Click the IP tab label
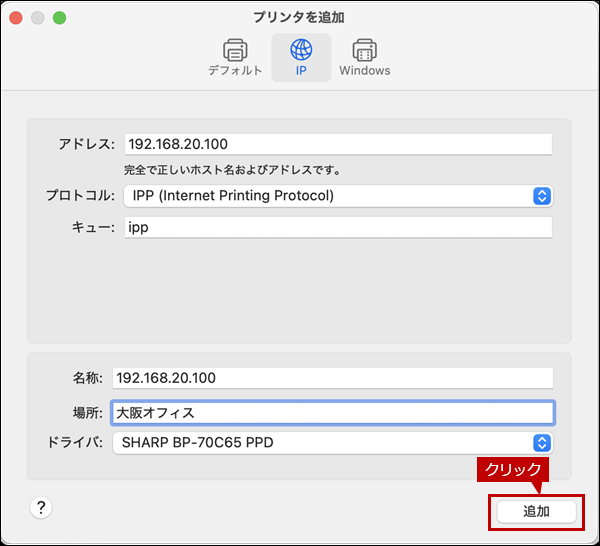The width and height of the screenshot is (600, 546). click(x=300, y=71)
